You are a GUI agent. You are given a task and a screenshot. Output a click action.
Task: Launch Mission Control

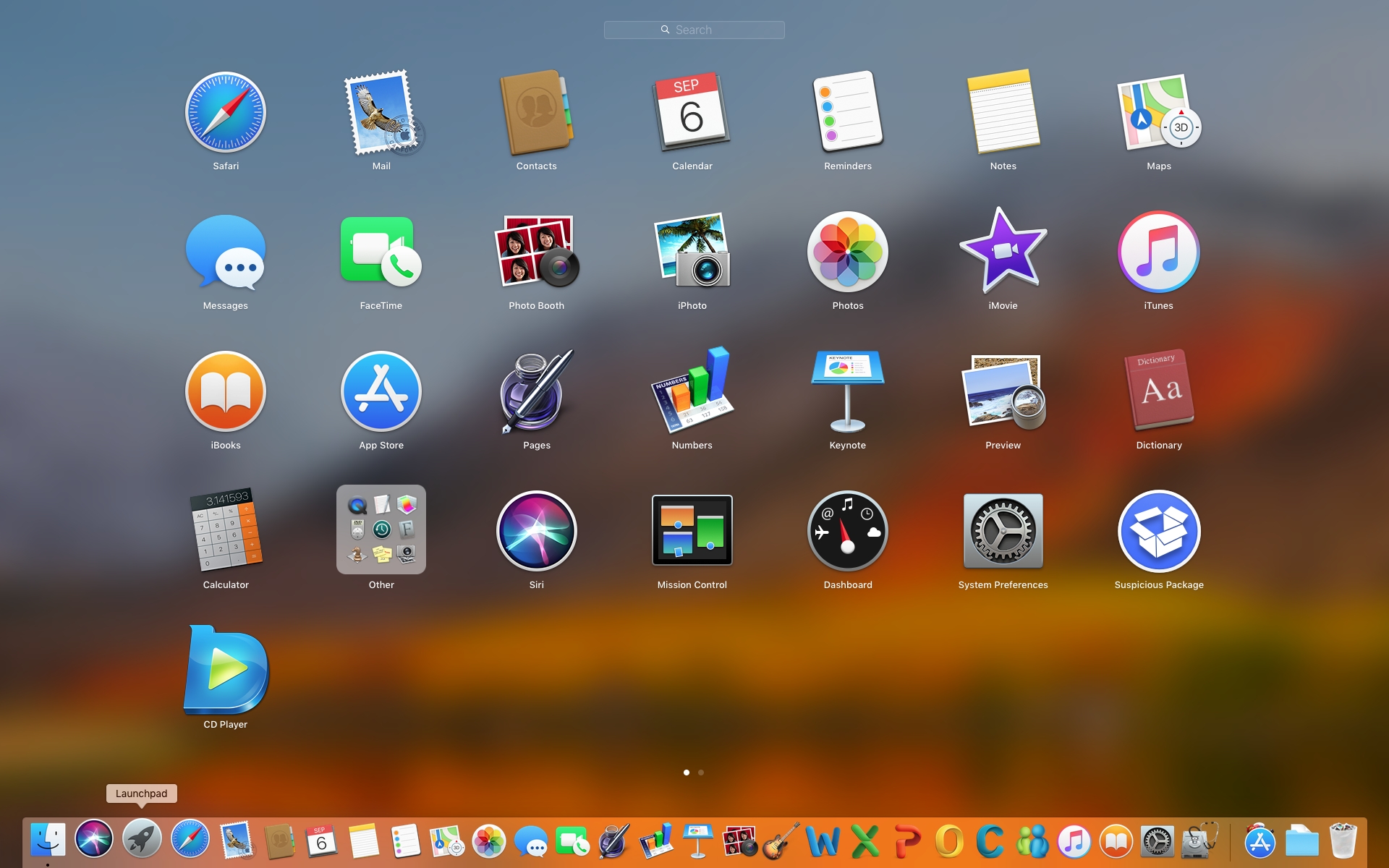[692, 530]
